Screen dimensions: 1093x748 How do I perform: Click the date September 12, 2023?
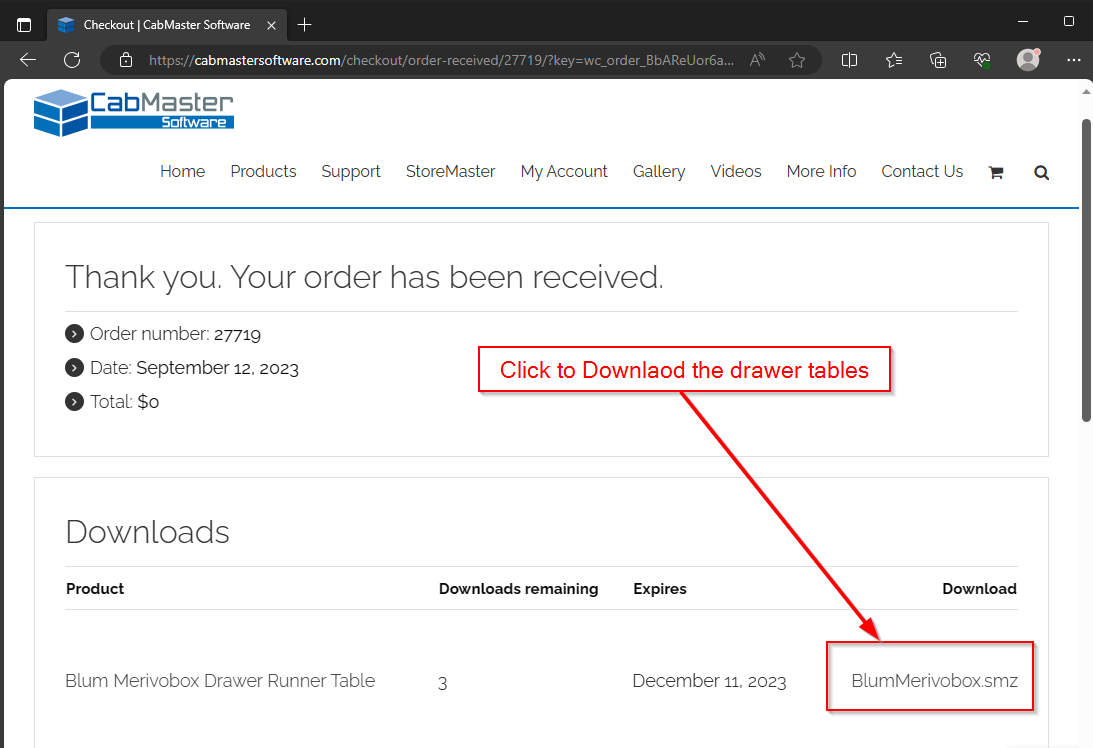pos(217,368)
